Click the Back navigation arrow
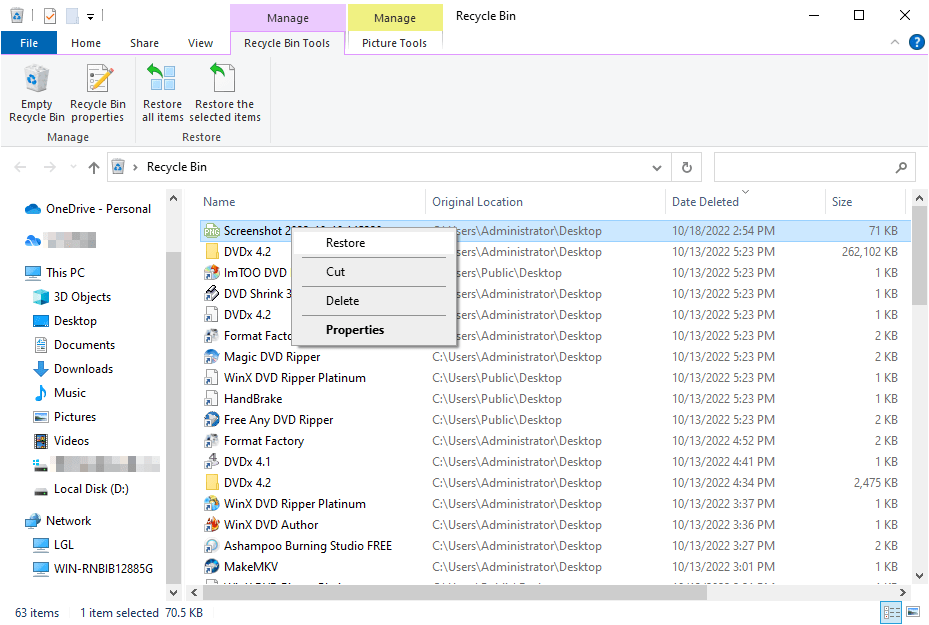 point(20,168)
